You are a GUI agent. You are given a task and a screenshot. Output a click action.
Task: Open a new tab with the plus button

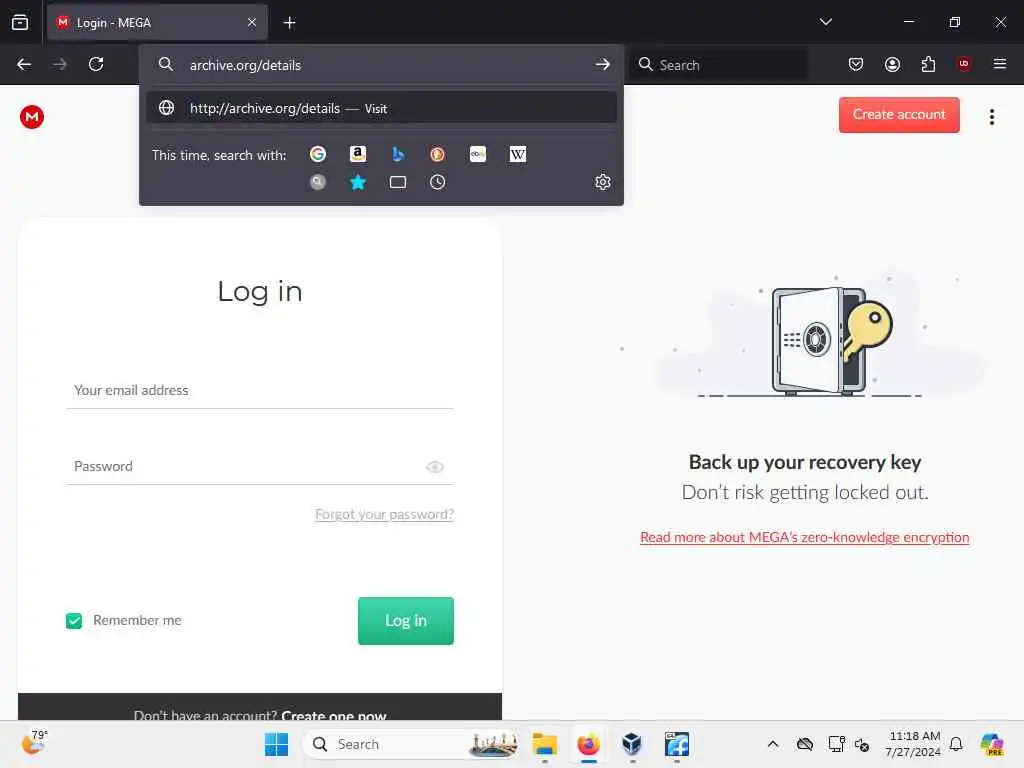(x=289, y=23)
